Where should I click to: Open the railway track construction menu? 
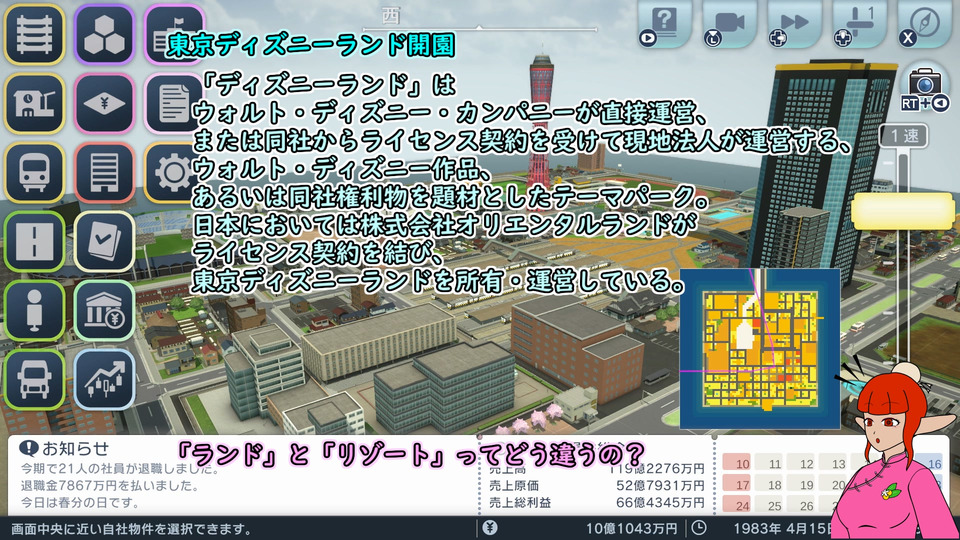pos(34,34)
